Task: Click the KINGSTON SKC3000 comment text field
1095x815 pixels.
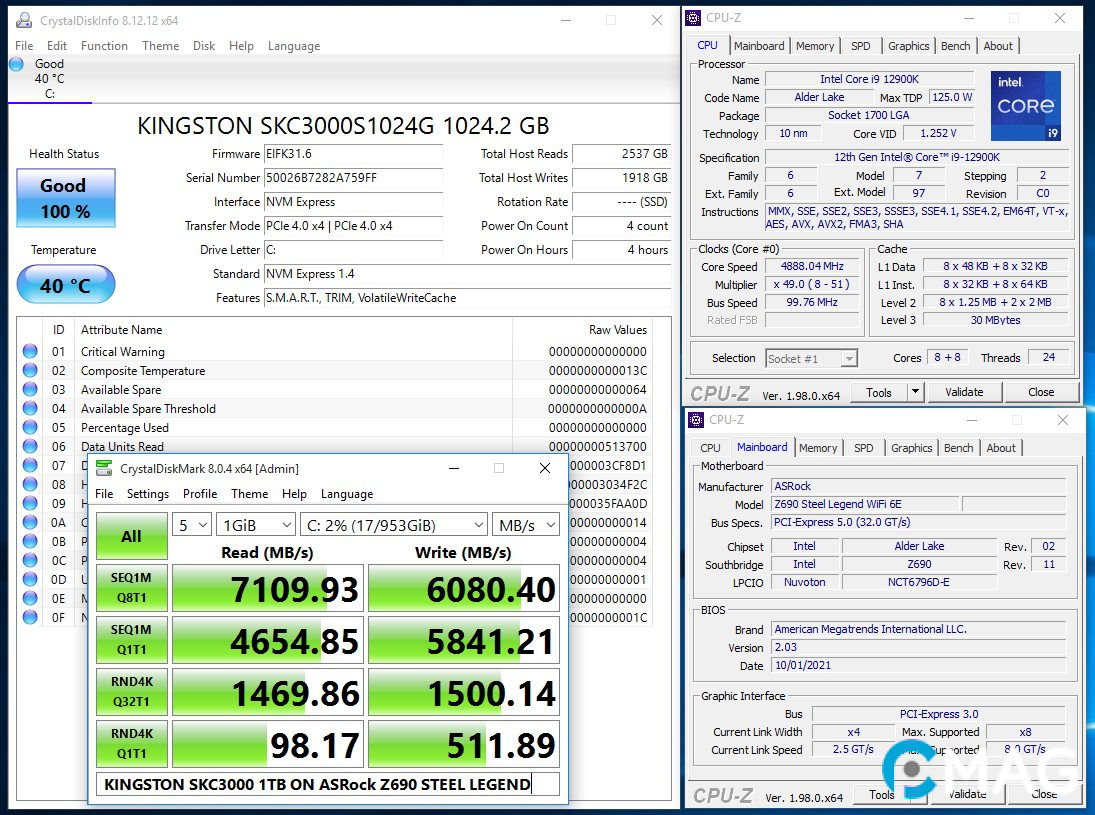Action: (316, 784)
